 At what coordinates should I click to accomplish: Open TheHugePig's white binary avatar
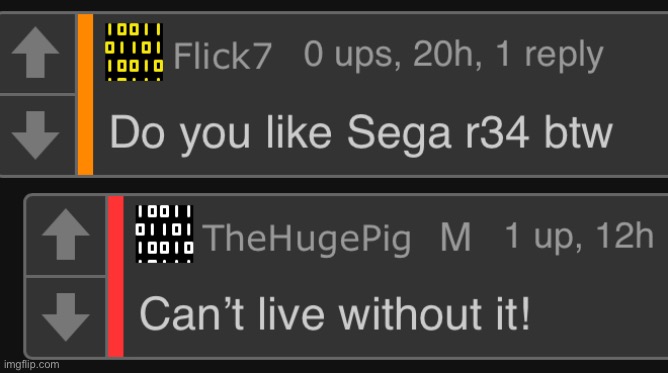[164, 234]
